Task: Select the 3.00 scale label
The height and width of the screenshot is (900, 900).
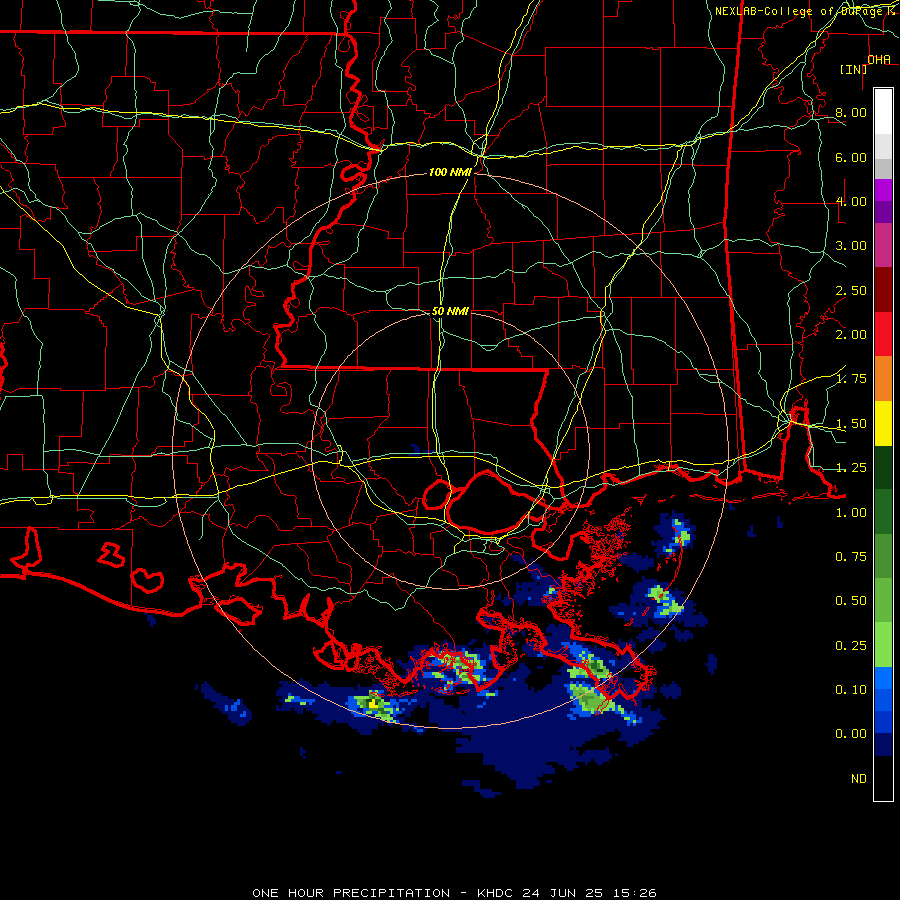Action: click(x=851, y=246)
